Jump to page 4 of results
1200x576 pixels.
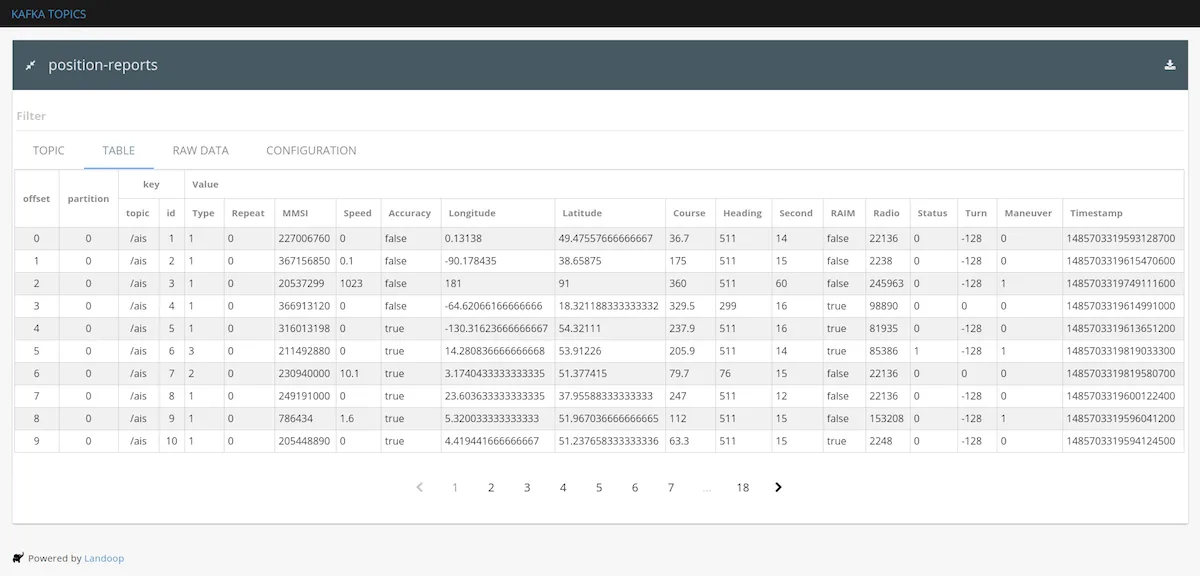pyautogui.click(x=563, y=487)
